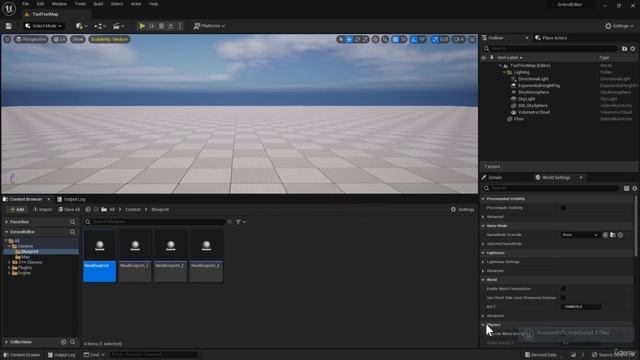Image resolution: width=640 pixels, height=360 pixels.
Task: Open the add content (cube plus) toolbar dropdown
Action: point(81,26)
